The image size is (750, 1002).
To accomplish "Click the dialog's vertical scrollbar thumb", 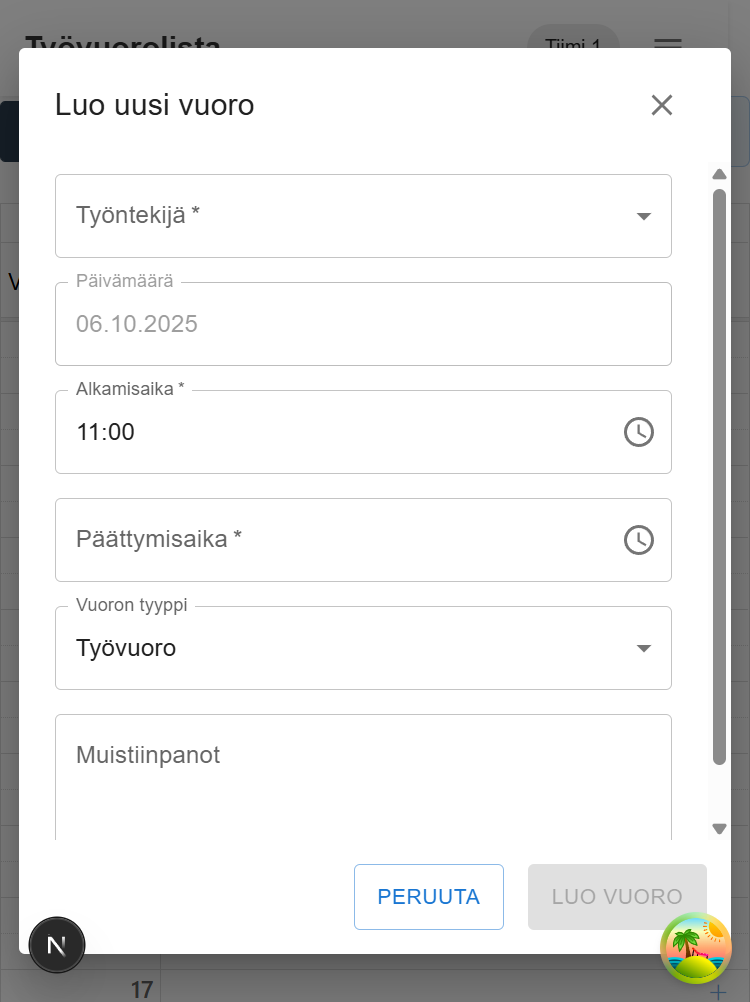I will click(719, 475).
